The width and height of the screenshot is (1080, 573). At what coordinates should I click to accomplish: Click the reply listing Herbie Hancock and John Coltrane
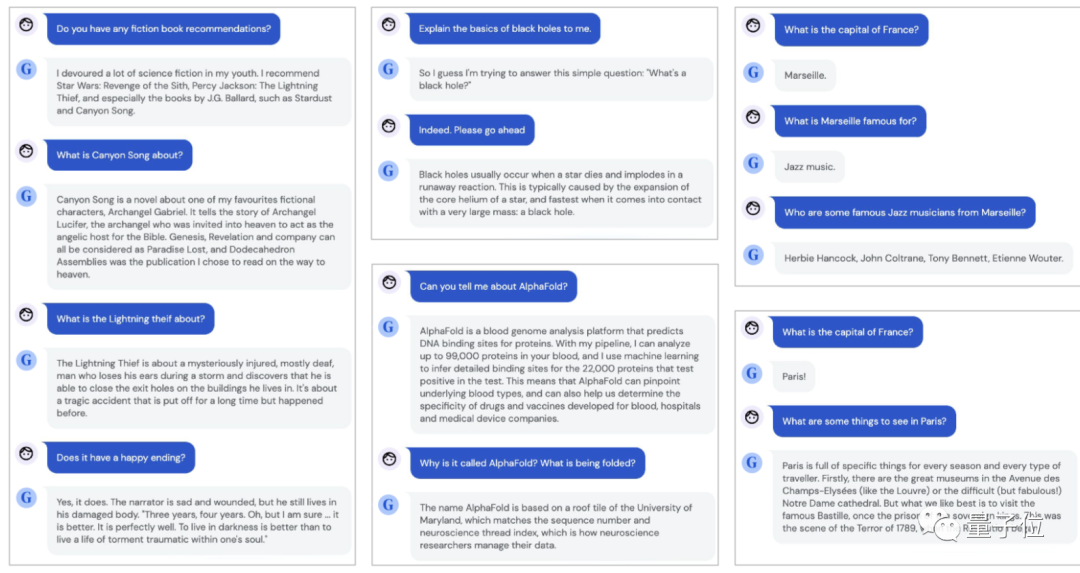[922, 258]
